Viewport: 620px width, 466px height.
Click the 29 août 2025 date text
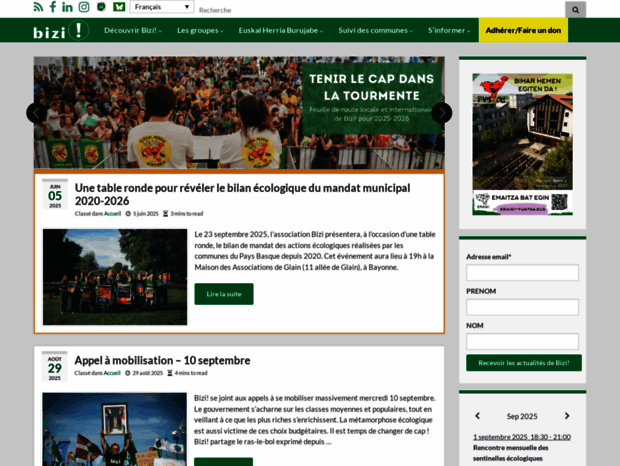pyautogui.click(x=147, y=373)
